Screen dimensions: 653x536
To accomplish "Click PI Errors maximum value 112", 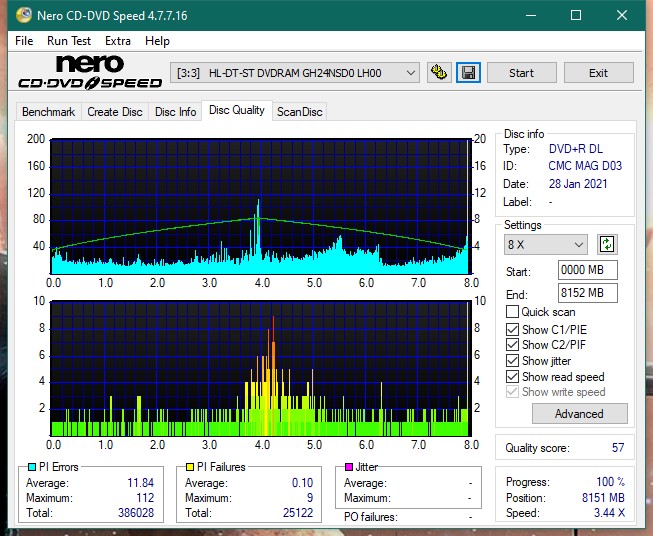I will (145, 498).
